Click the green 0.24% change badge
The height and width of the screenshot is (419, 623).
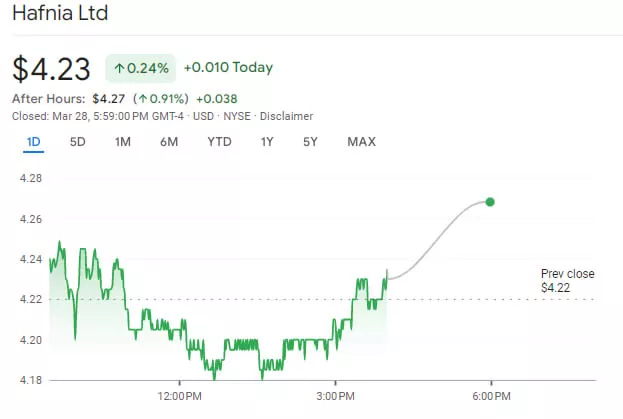(x=140, y=68)
